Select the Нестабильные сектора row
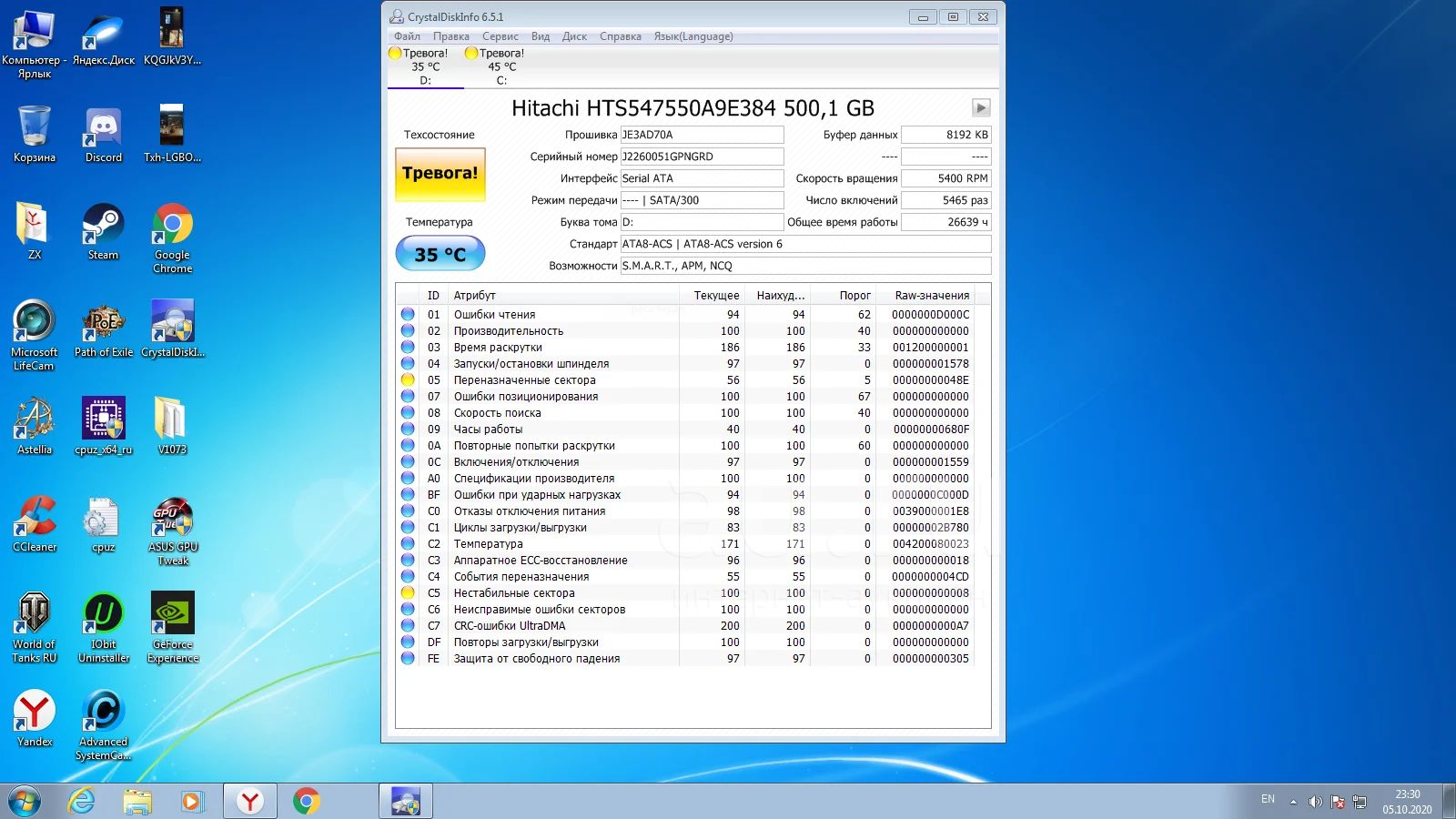1456x819 pixels. [685, 593]
